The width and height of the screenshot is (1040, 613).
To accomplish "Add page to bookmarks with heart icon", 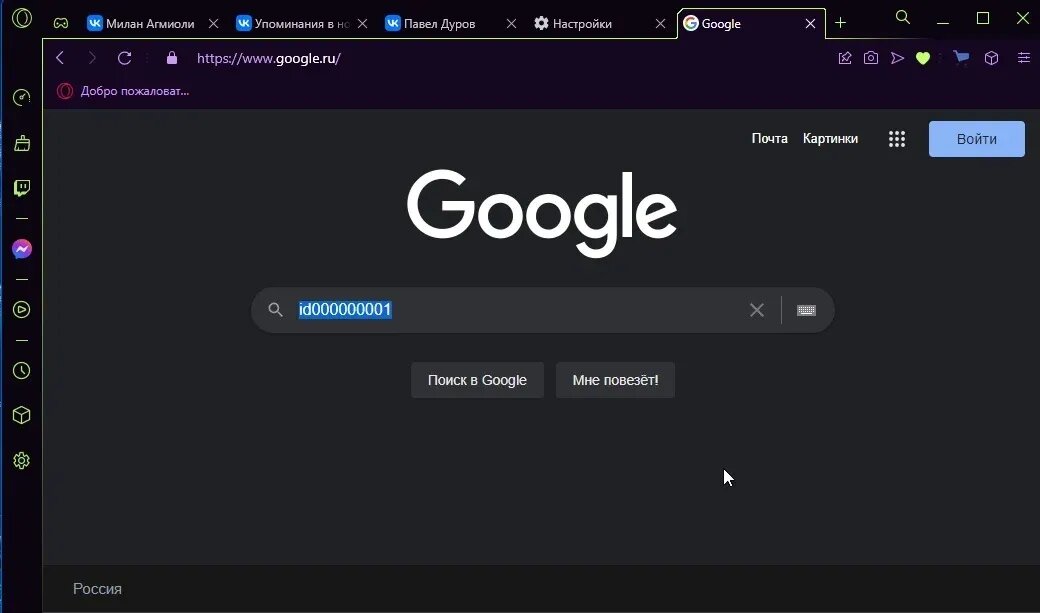I will [923, 58].
